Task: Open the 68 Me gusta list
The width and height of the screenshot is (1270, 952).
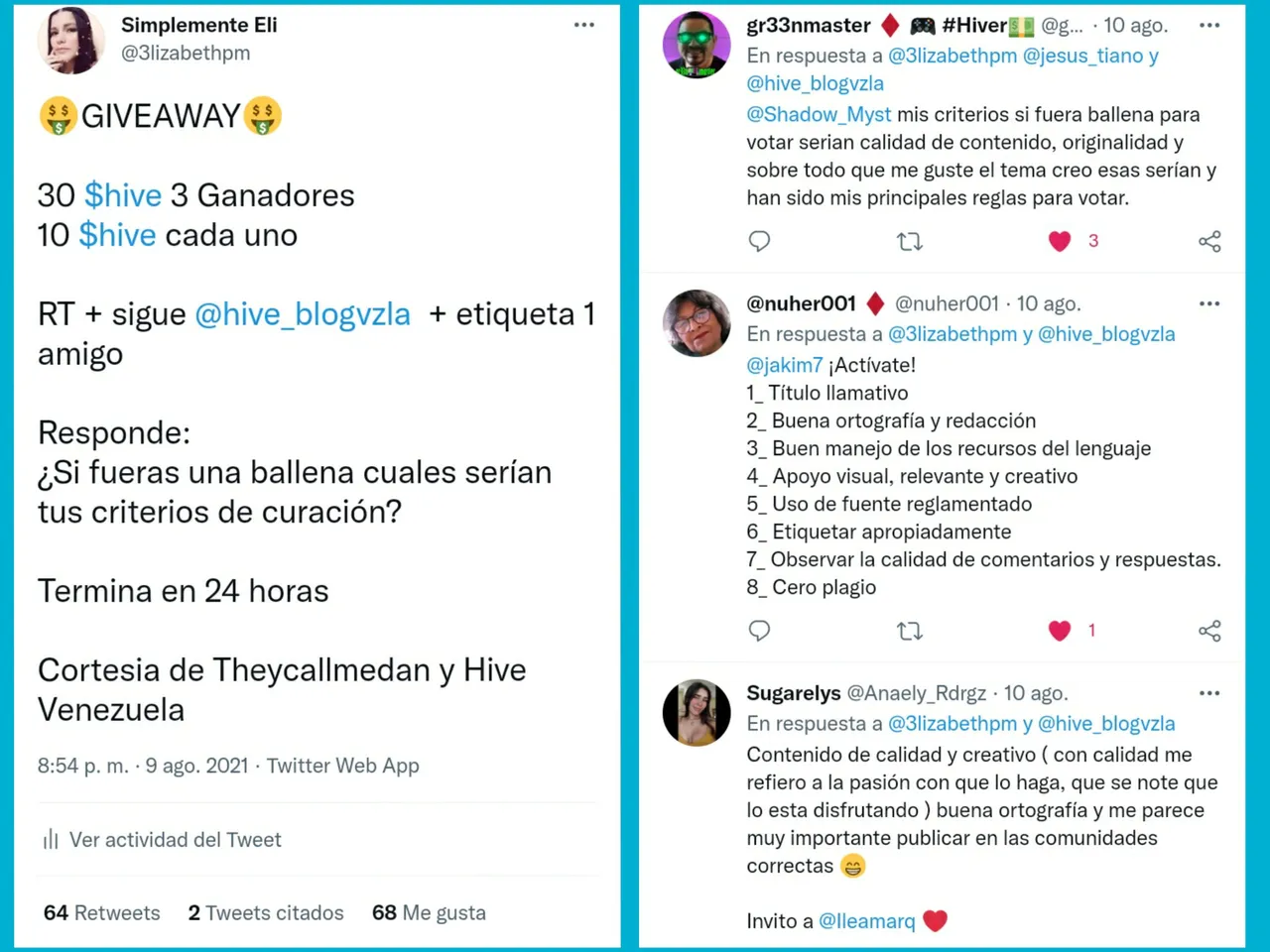Action: (429, 913)
